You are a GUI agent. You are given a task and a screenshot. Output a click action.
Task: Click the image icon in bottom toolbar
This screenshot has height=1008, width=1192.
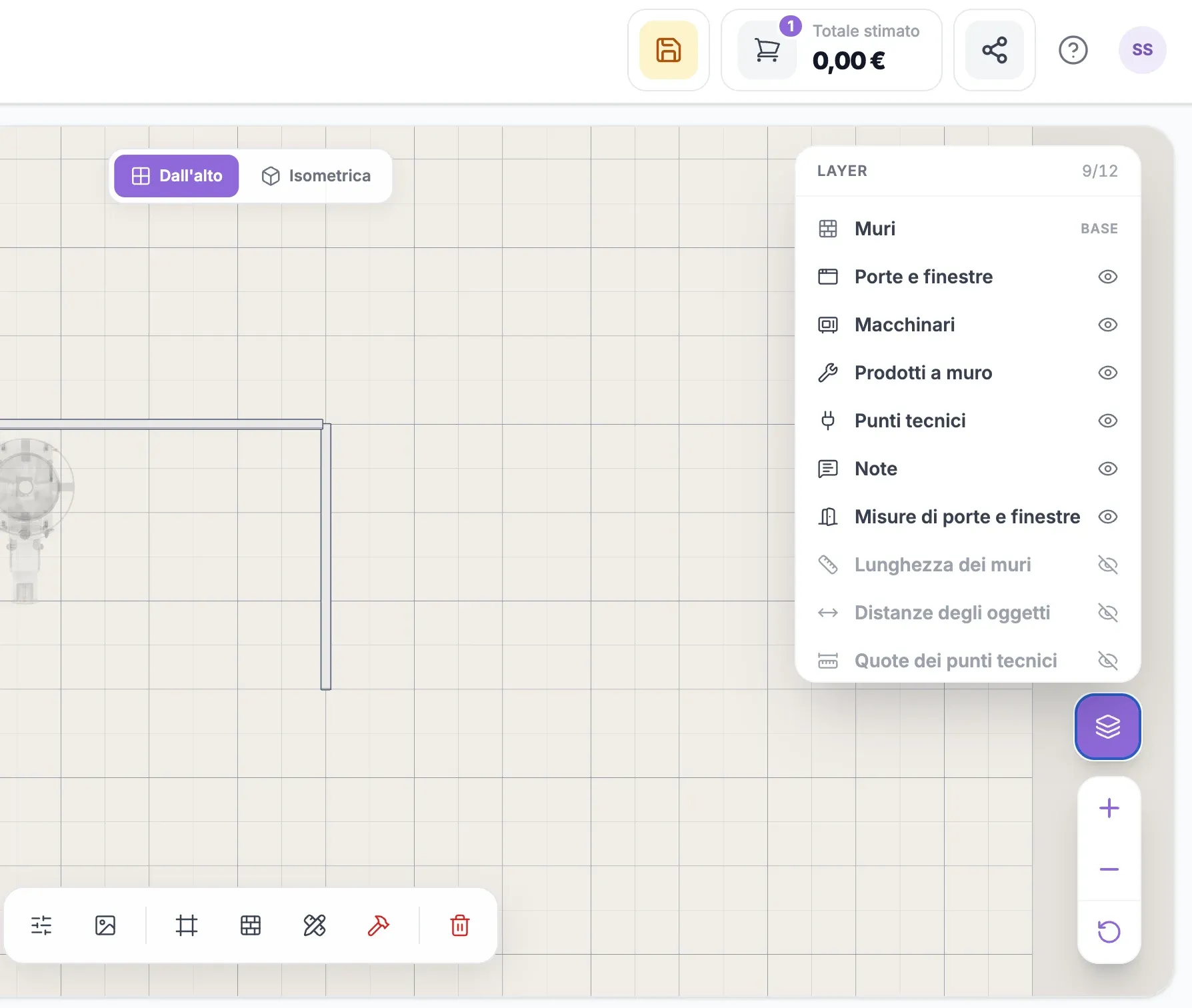pos(105,925)
